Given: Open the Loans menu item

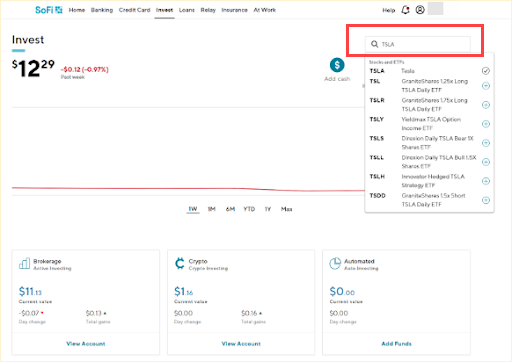Looking at the screenshot, I should [187, 10].
